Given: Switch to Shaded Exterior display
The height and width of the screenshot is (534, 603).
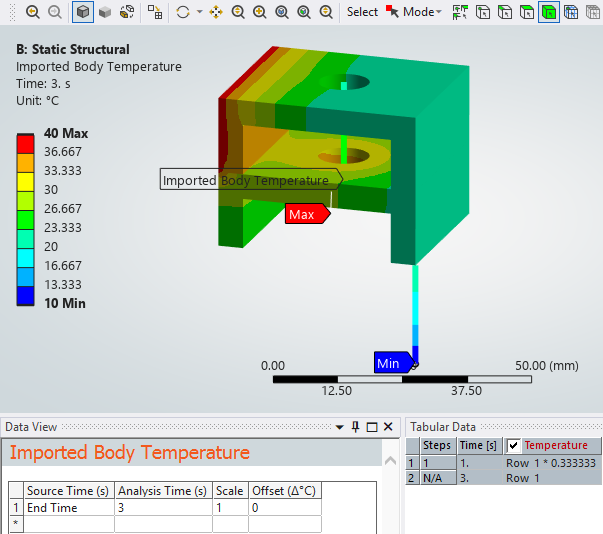Looking at the screenshot, I should (x=105, y=12).
